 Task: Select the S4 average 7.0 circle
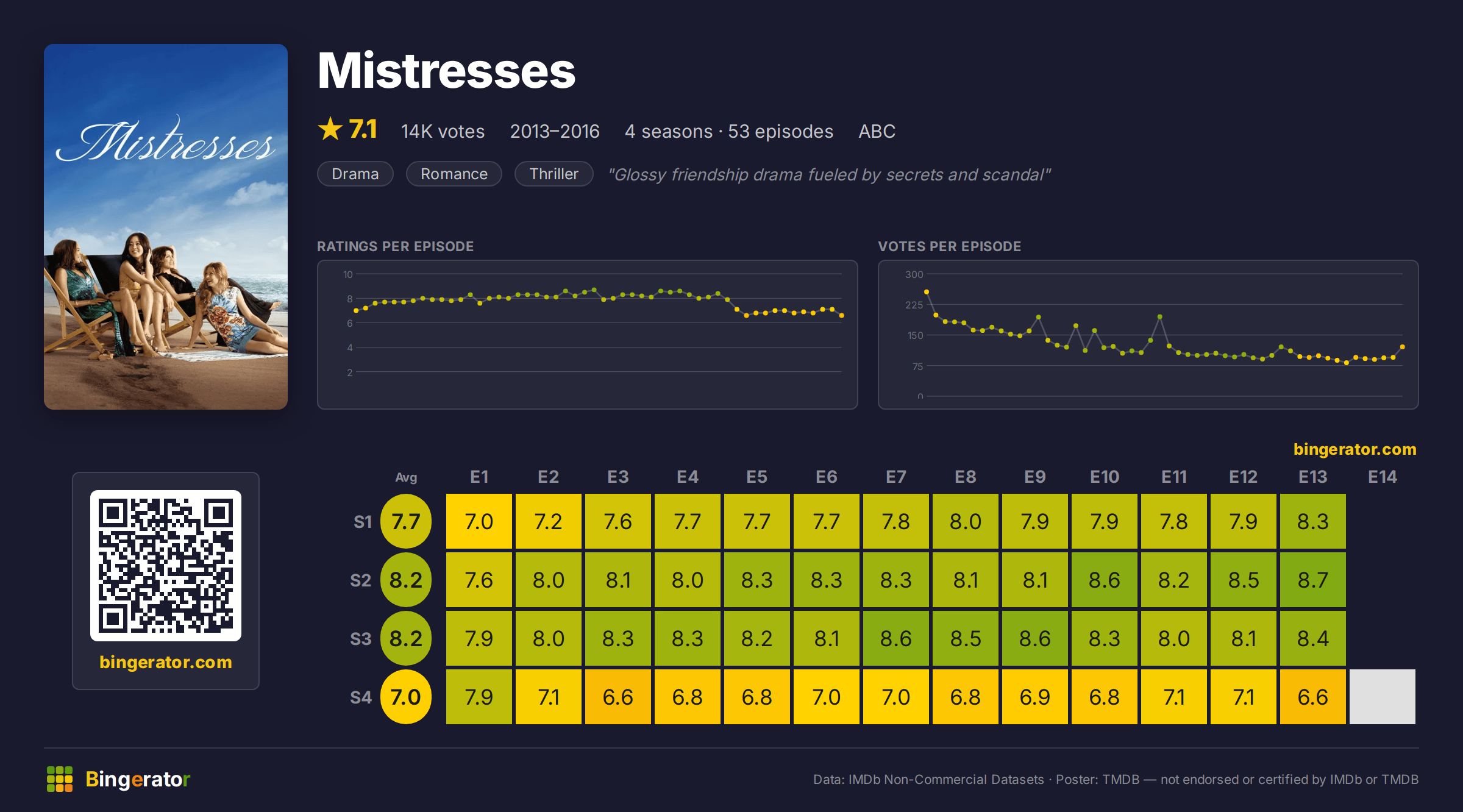point(406,697)
